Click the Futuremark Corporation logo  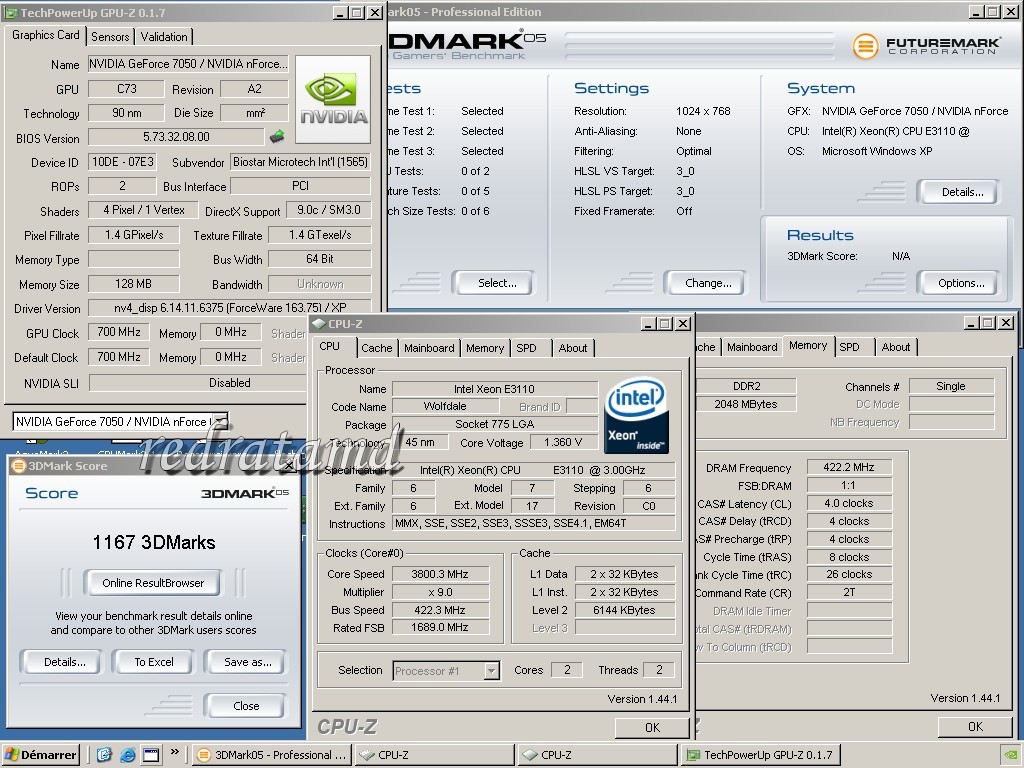pyautogui.click(x=926, y=46)
